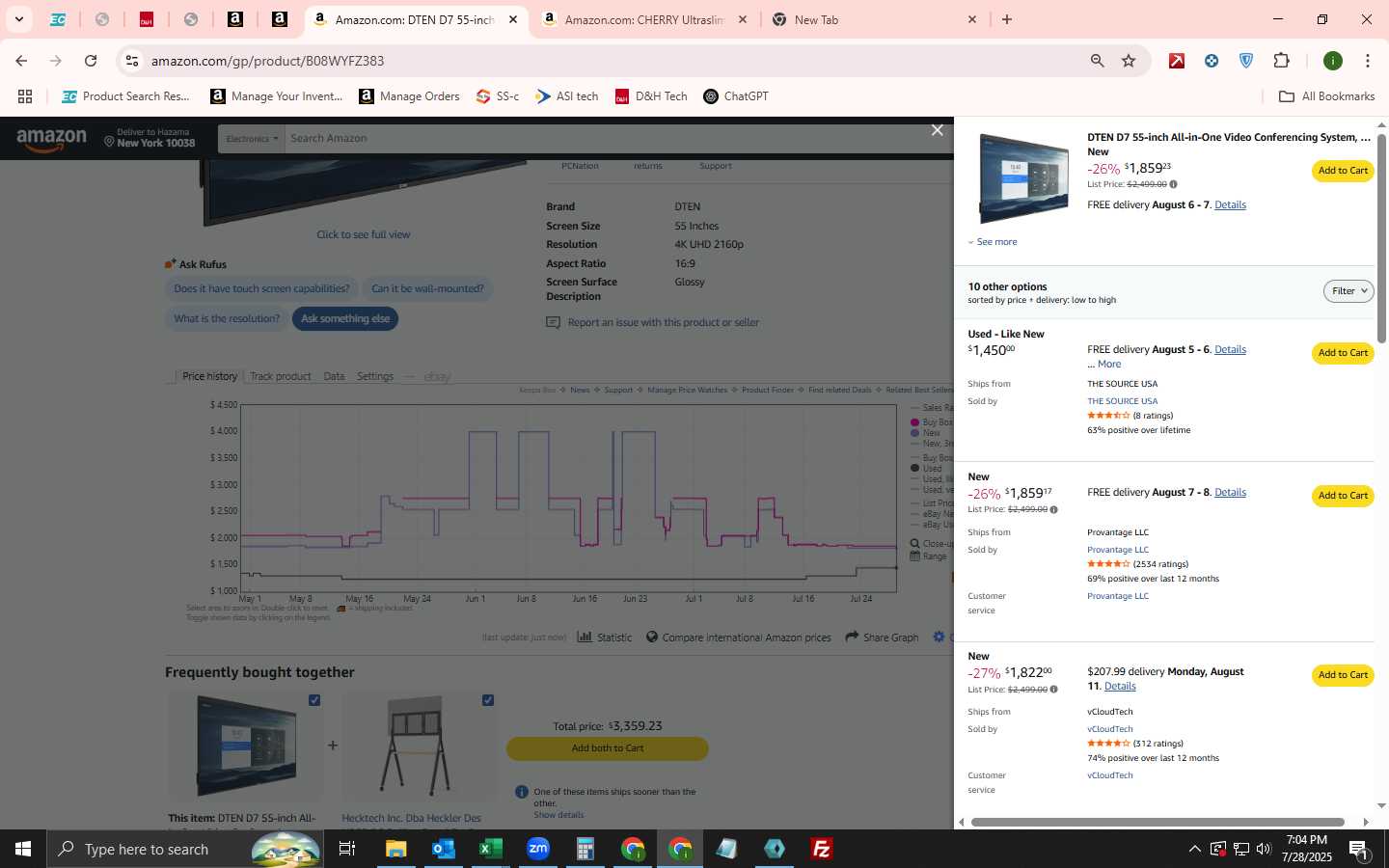Open FileZilla from the taskbar
Image resolution: width=1389 pixels, height=868 pixels.
click(822, 849)
